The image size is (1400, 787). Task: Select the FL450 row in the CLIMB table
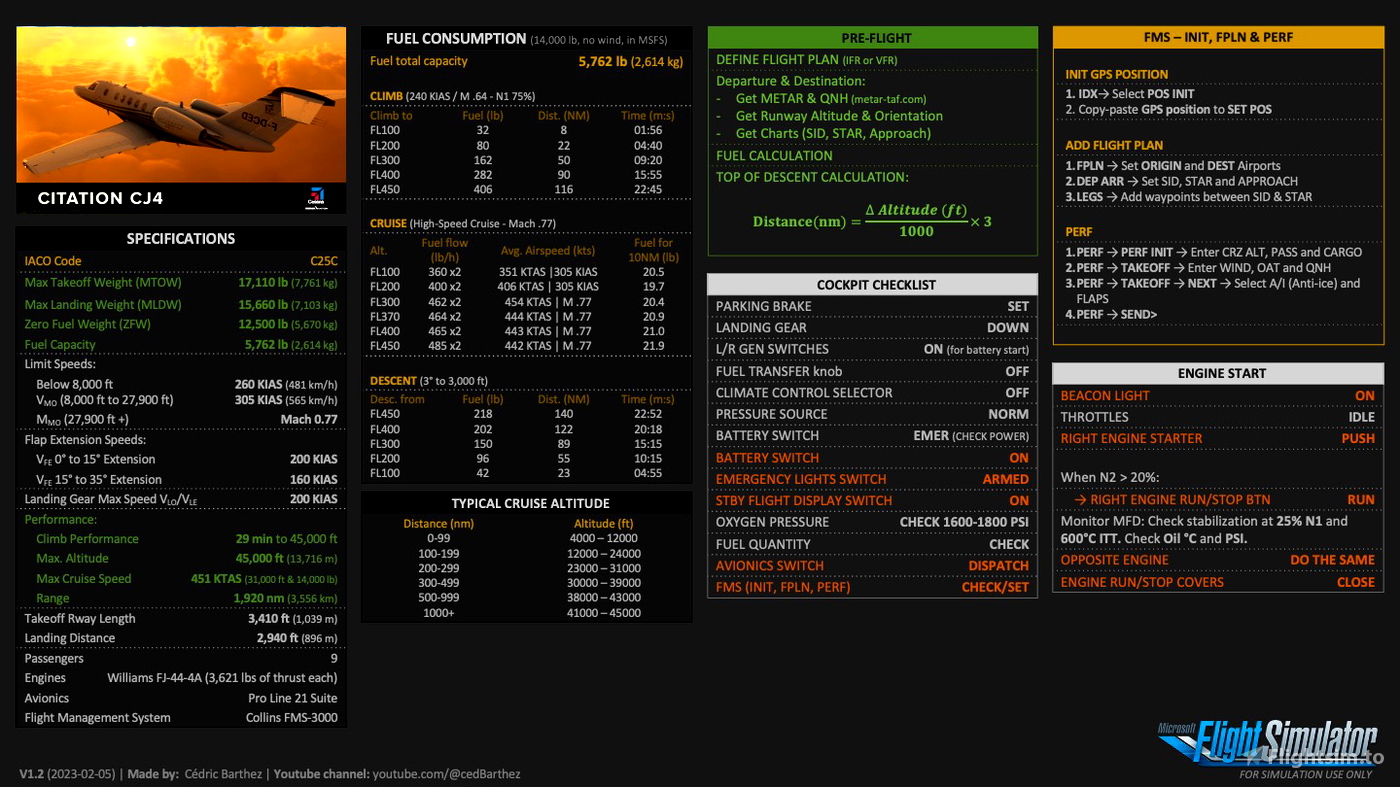pyautogui.click(x=526, y=189)
